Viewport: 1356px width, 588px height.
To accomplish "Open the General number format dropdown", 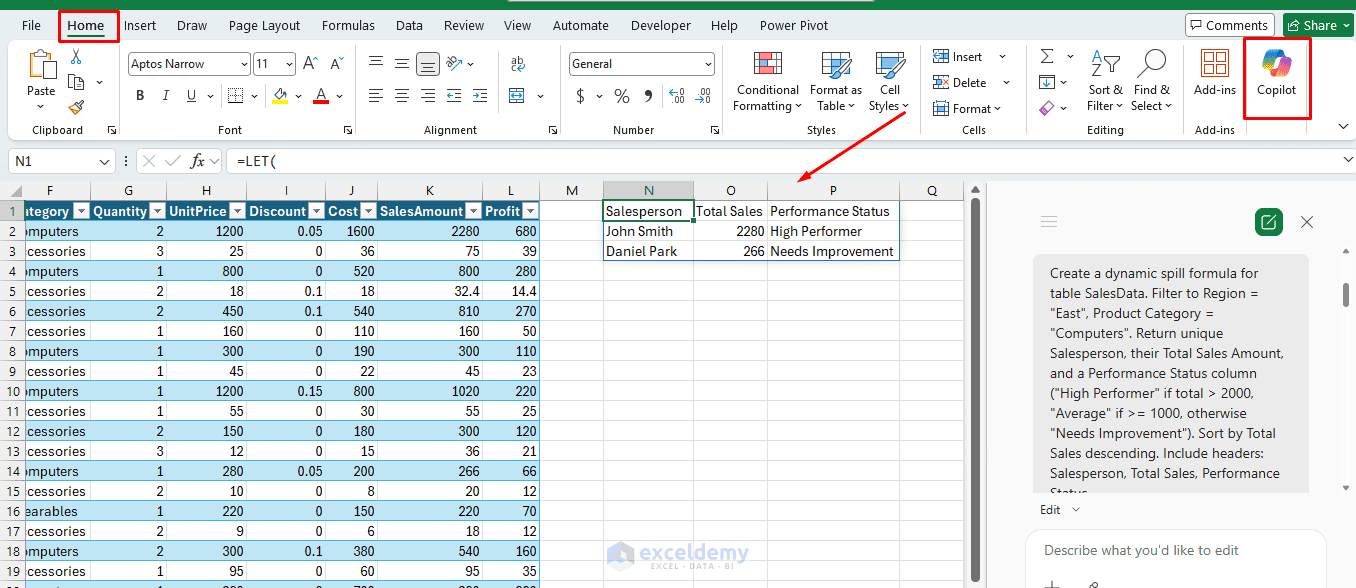I will tap(708, 64).
